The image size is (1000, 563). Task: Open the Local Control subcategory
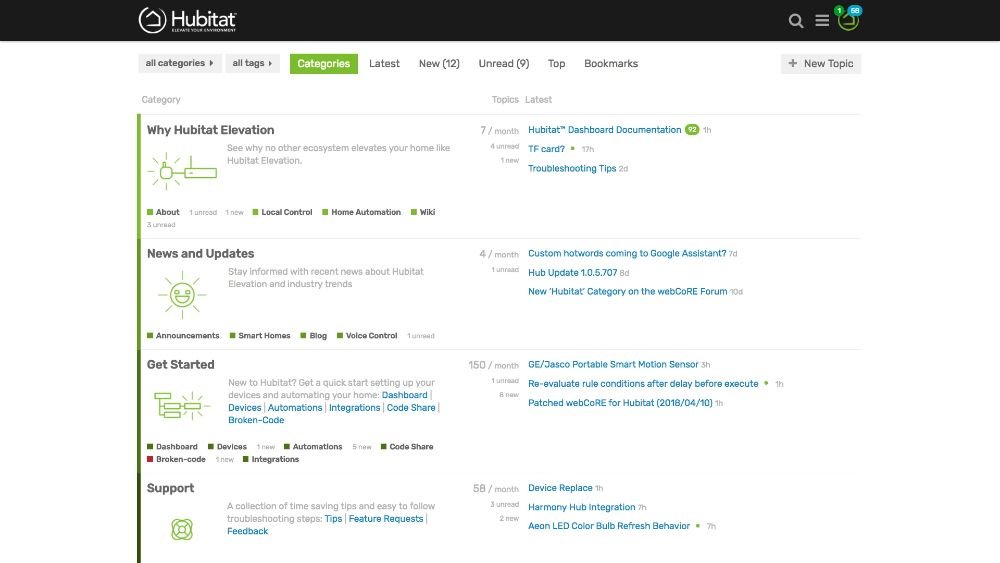pos(286,212)
